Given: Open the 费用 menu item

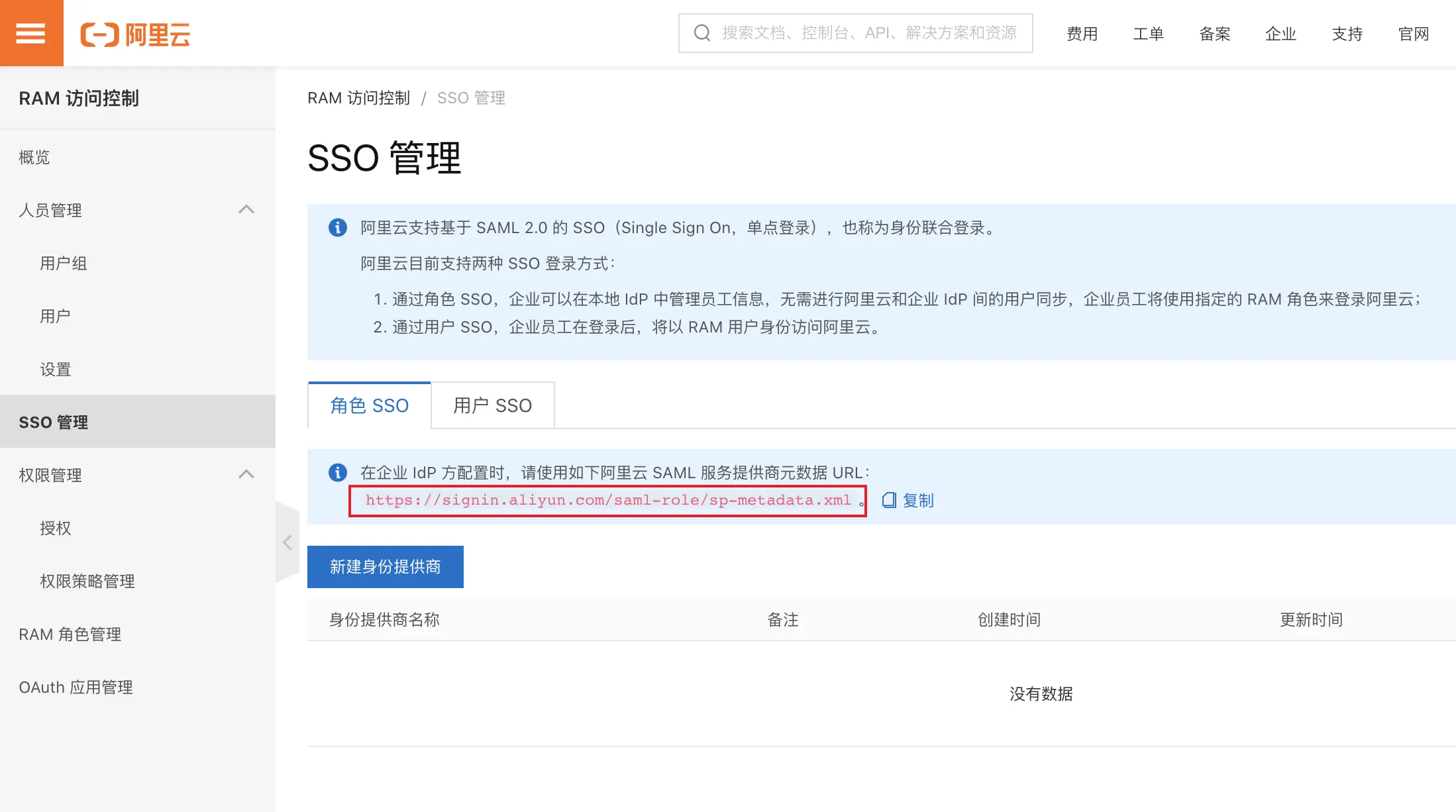Looking at the screenshot, I should click(1082, 34).
